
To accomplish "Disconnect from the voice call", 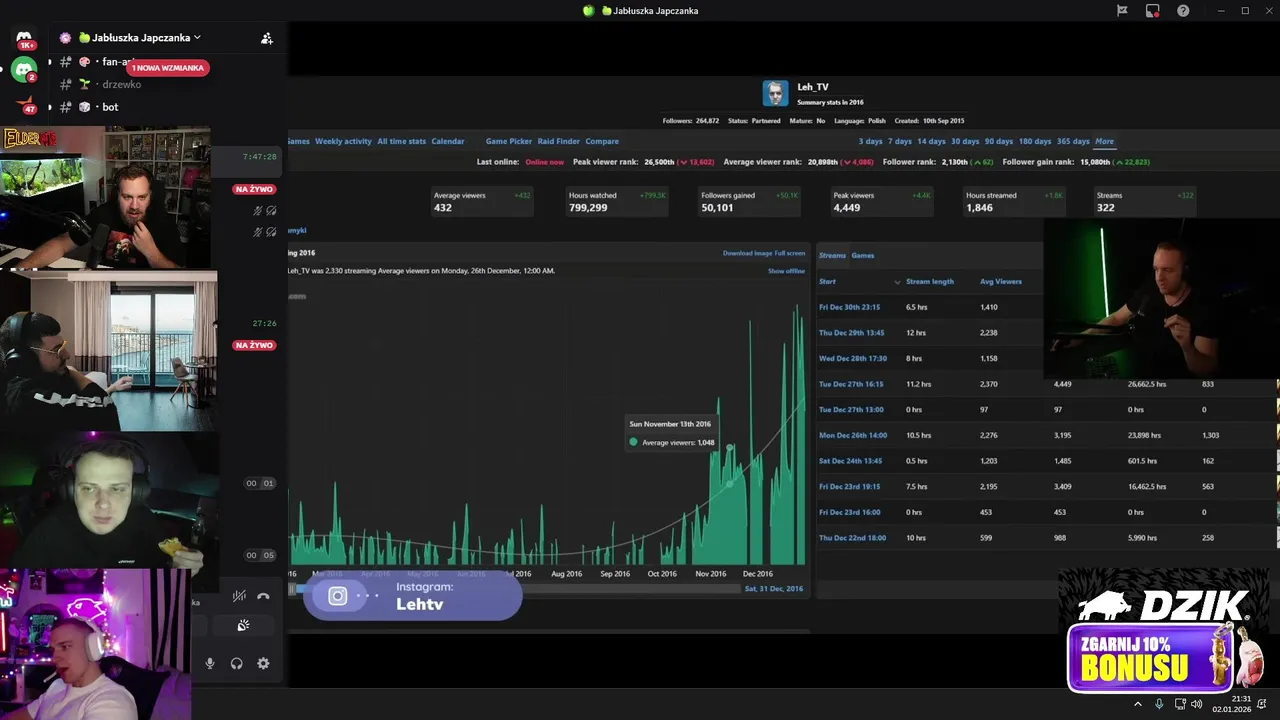I will [x=263, y=596].
